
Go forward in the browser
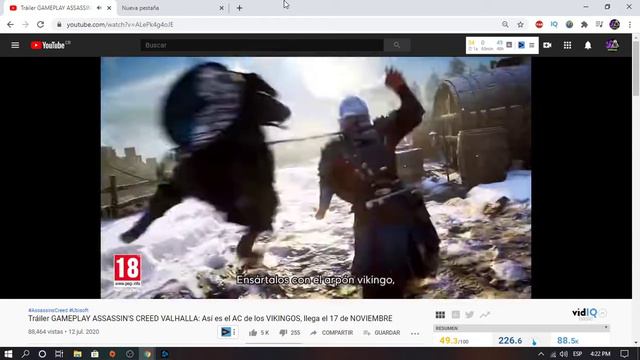(25, 24)
